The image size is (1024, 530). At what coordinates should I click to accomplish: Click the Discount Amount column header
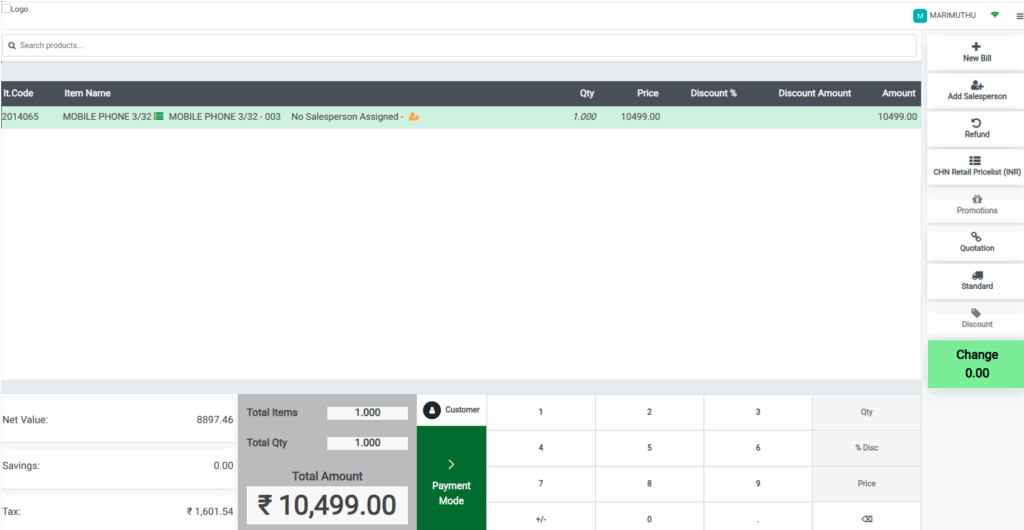814,93
